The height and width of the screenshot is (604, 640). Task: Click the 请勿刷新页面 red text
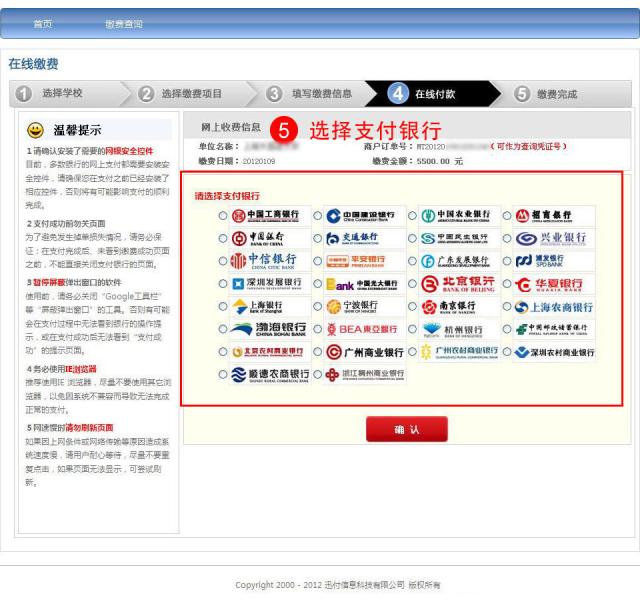coord(89,428)
